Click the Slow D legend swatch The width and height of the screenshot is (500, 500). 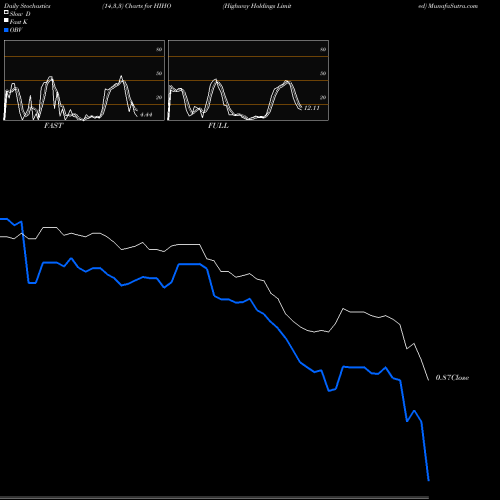[6, 12]
